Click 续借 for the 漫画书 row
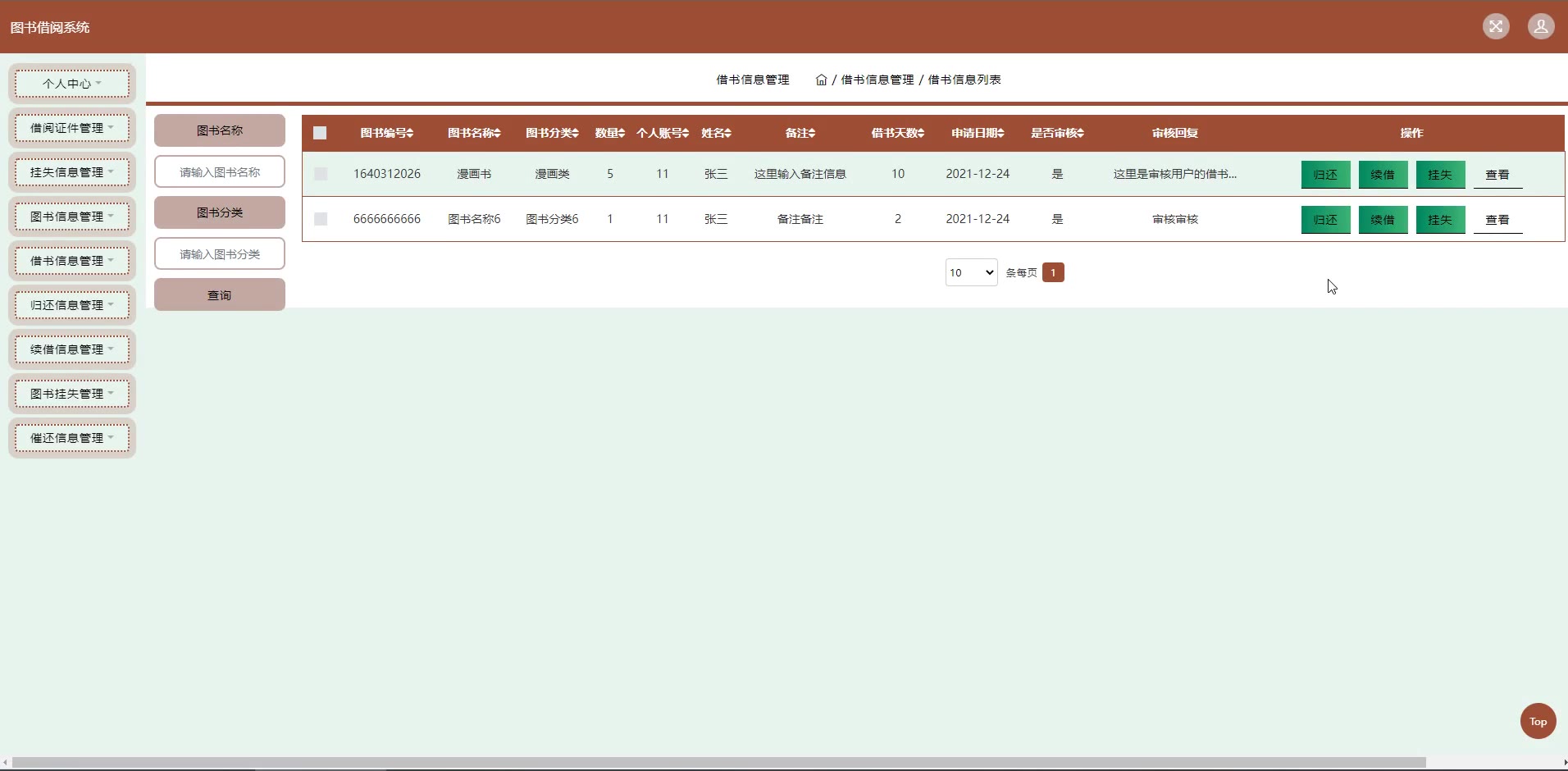This screenshot has width=1568, height=771. tap(1383, 175)
